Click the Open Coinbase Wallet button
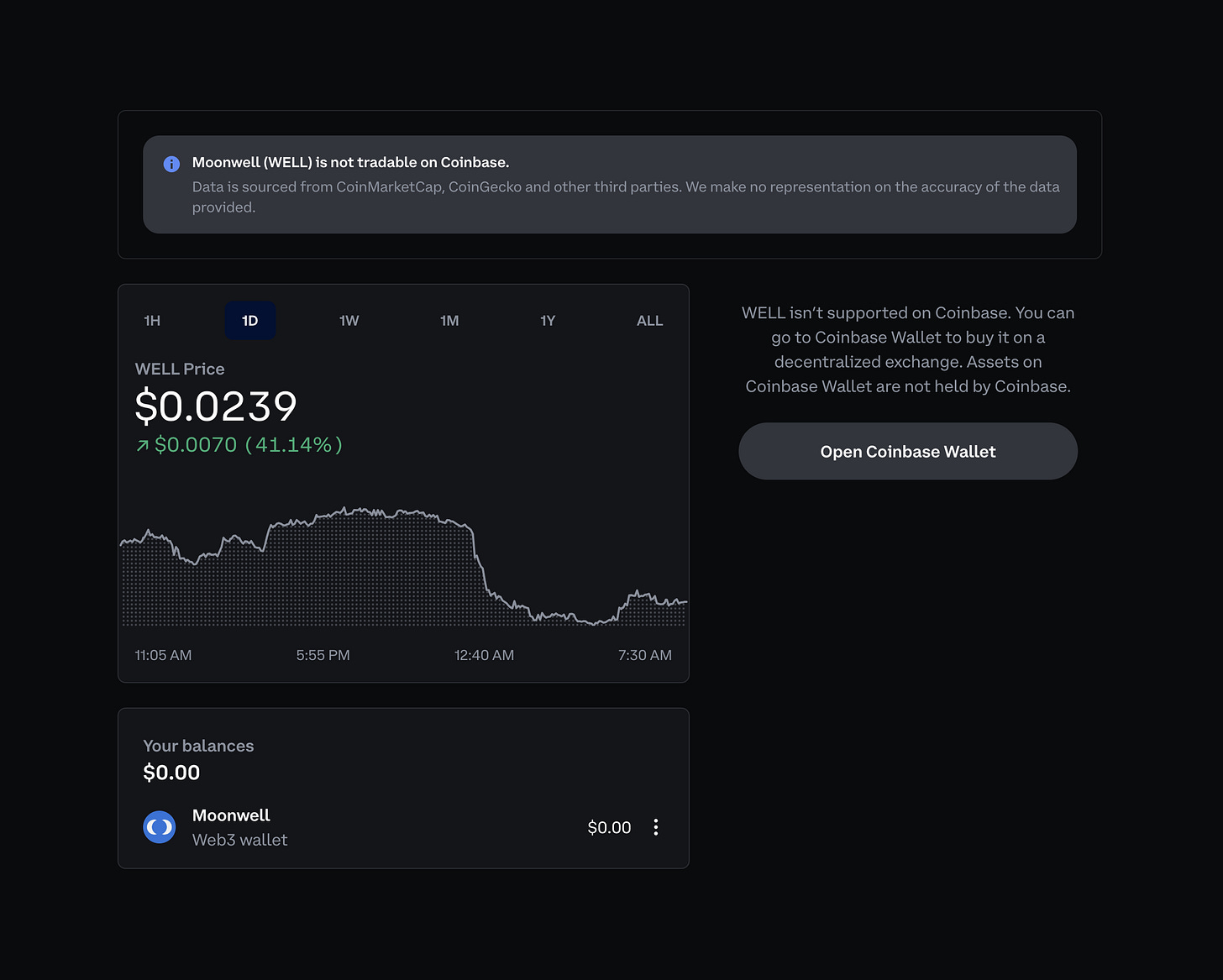 pos(907,451)
